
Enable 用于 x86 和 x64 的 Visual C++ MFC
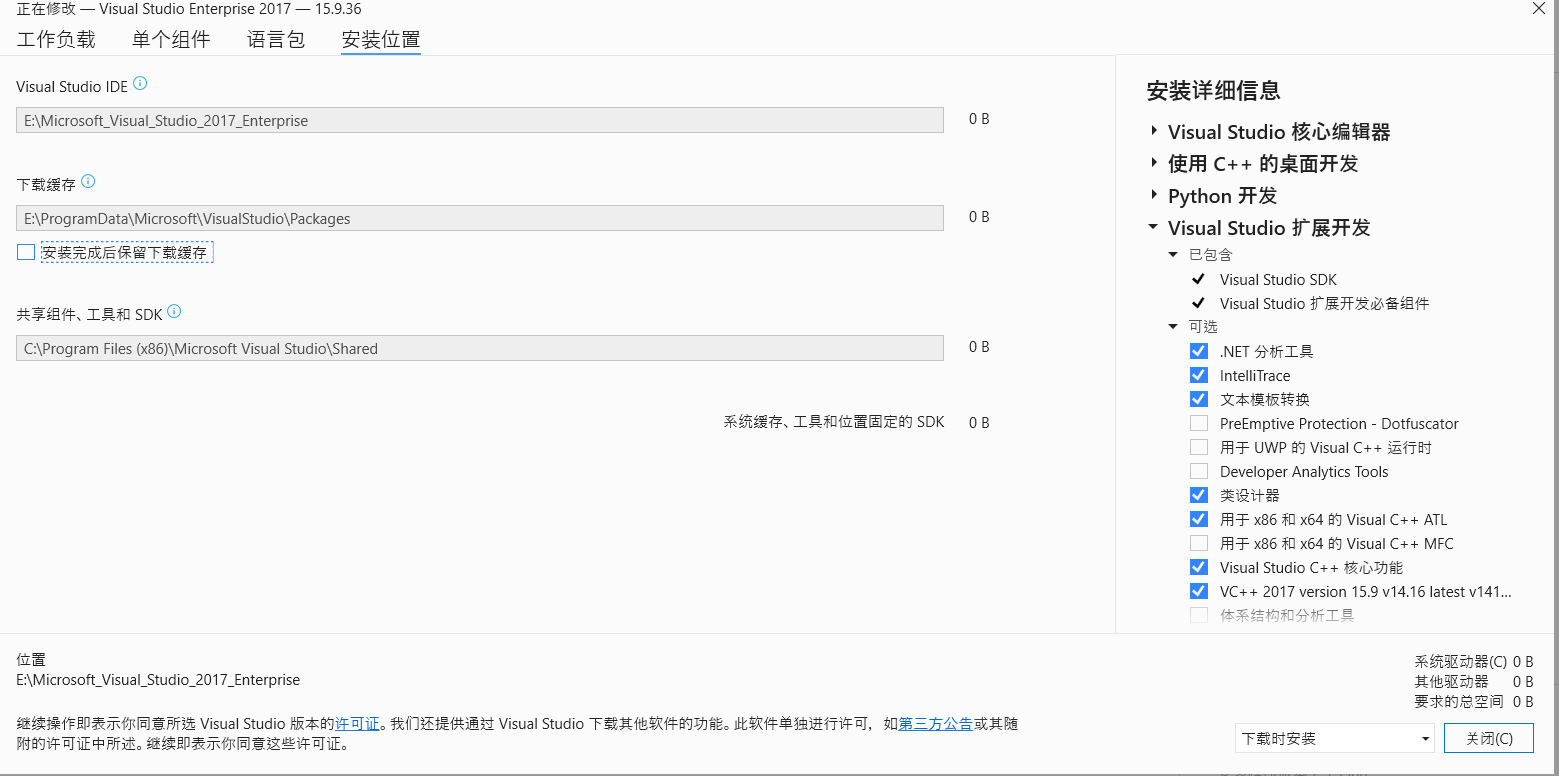click(1199, 543)
